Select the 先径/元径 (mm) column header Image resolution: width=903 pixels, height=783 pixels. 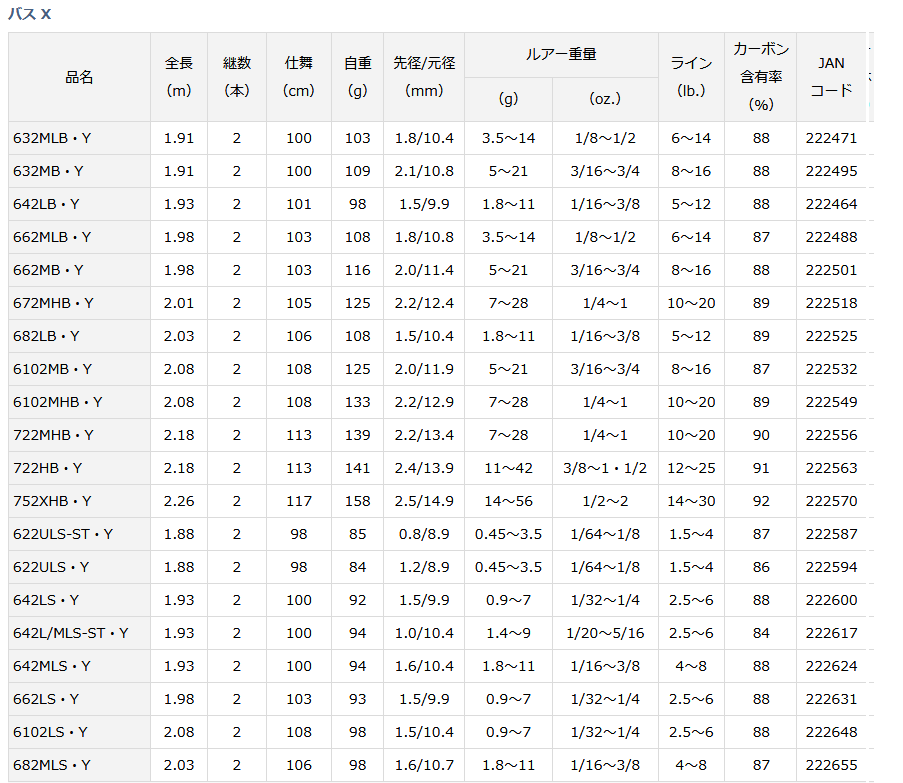[424, 77]
